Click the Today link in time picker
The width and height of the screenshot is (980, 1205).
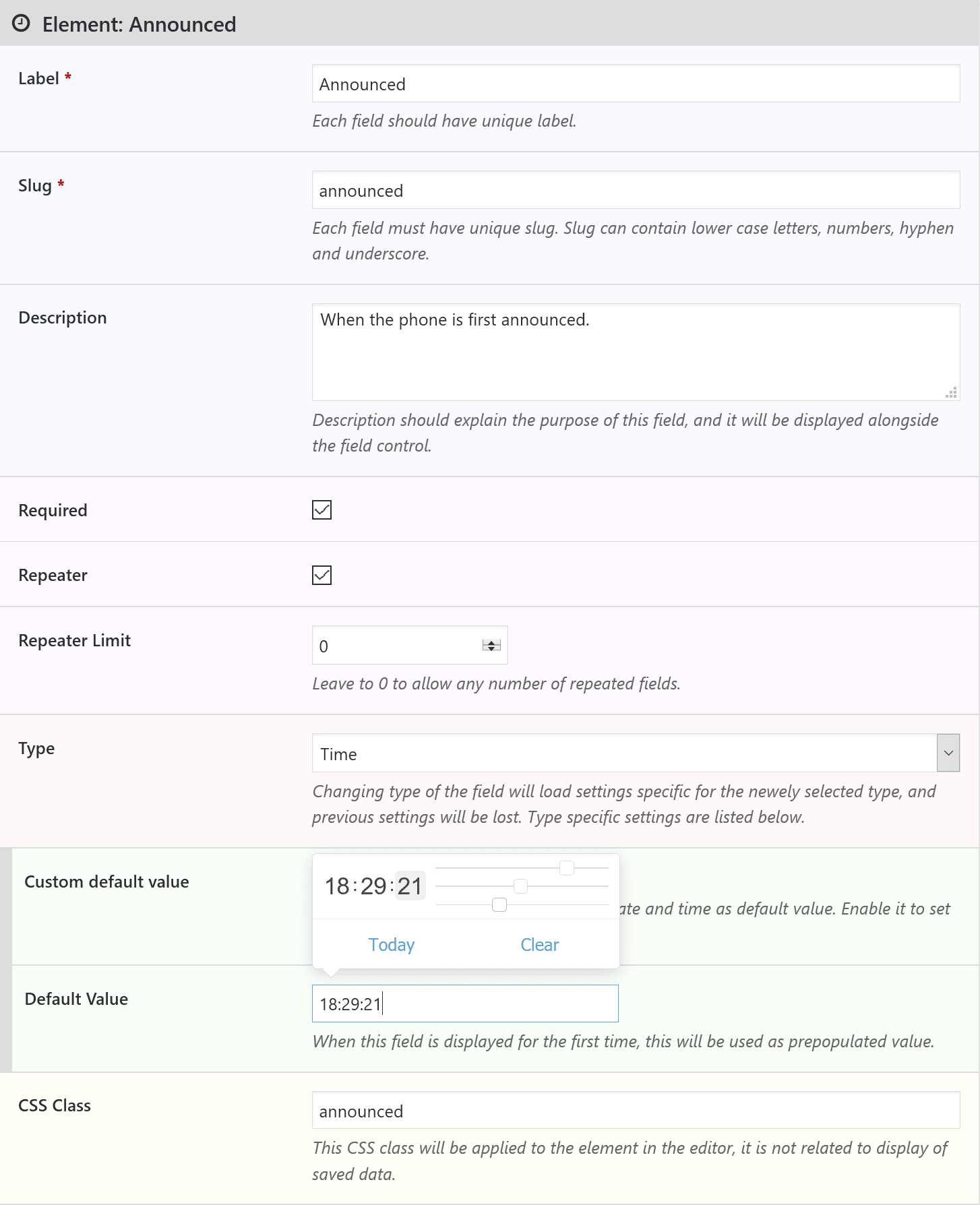(392, 944)
